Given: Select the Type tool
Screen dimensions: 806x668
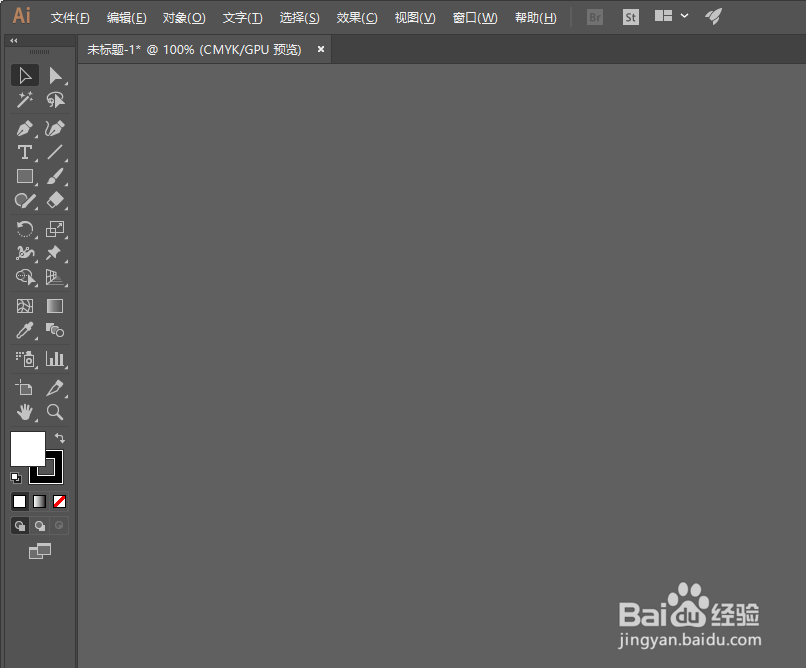Looking at the screenshot, I should (25, 152).
